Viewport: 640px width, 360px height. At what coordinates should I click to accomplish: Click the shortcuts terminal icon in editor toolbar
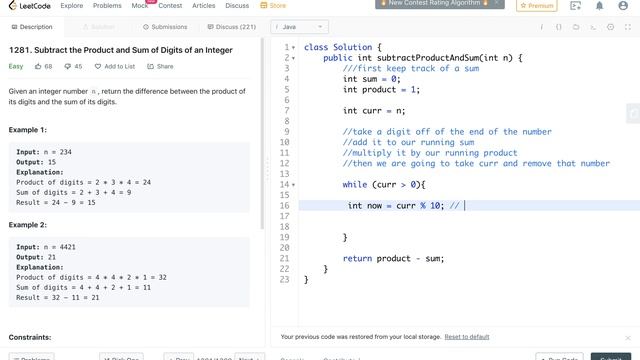593,27
